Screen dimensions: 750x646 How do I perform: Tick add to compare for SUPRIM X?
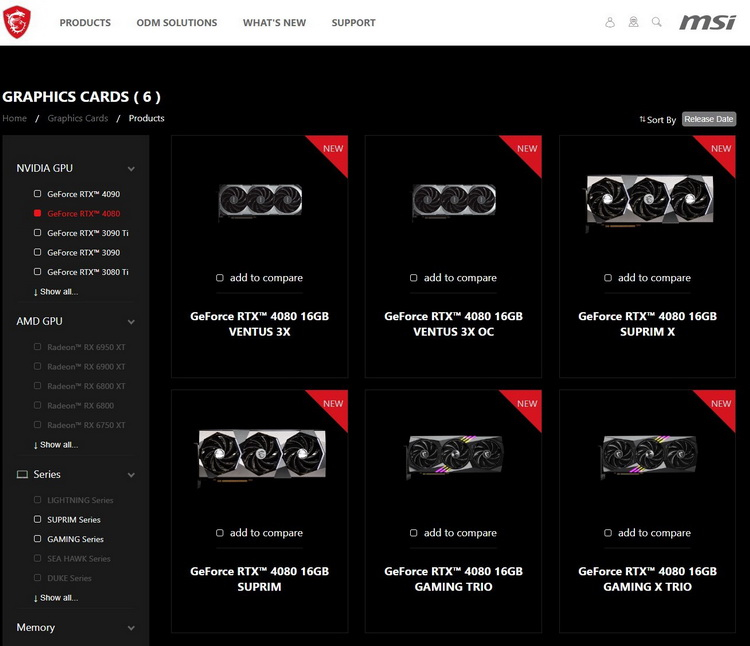point(608,278)
